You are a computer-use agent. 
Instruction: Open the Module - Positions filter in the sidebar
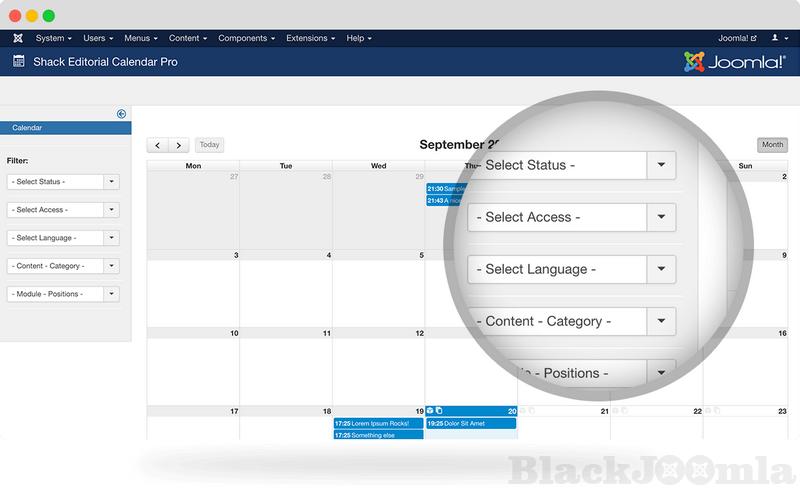pyautogui.click(x=63, y=294)
